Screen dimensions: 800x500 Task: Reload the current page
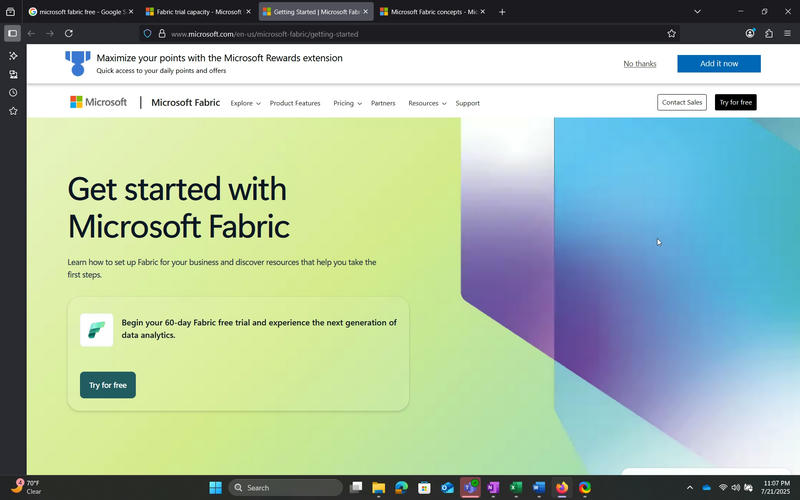69,34
